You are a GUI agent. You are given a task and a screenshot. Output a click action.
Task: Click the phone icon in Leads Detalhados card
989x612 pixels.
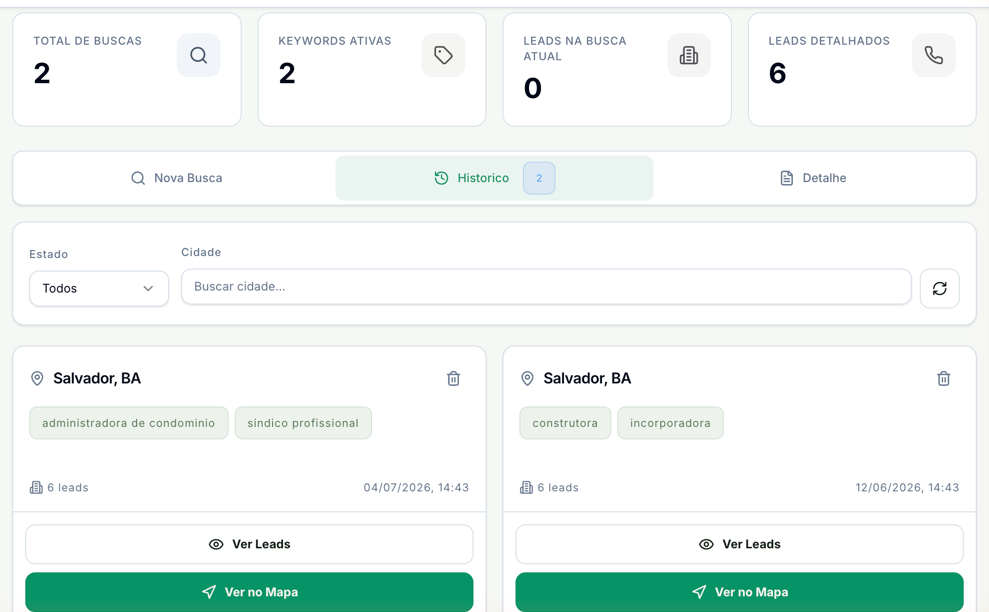coord(933,56)
